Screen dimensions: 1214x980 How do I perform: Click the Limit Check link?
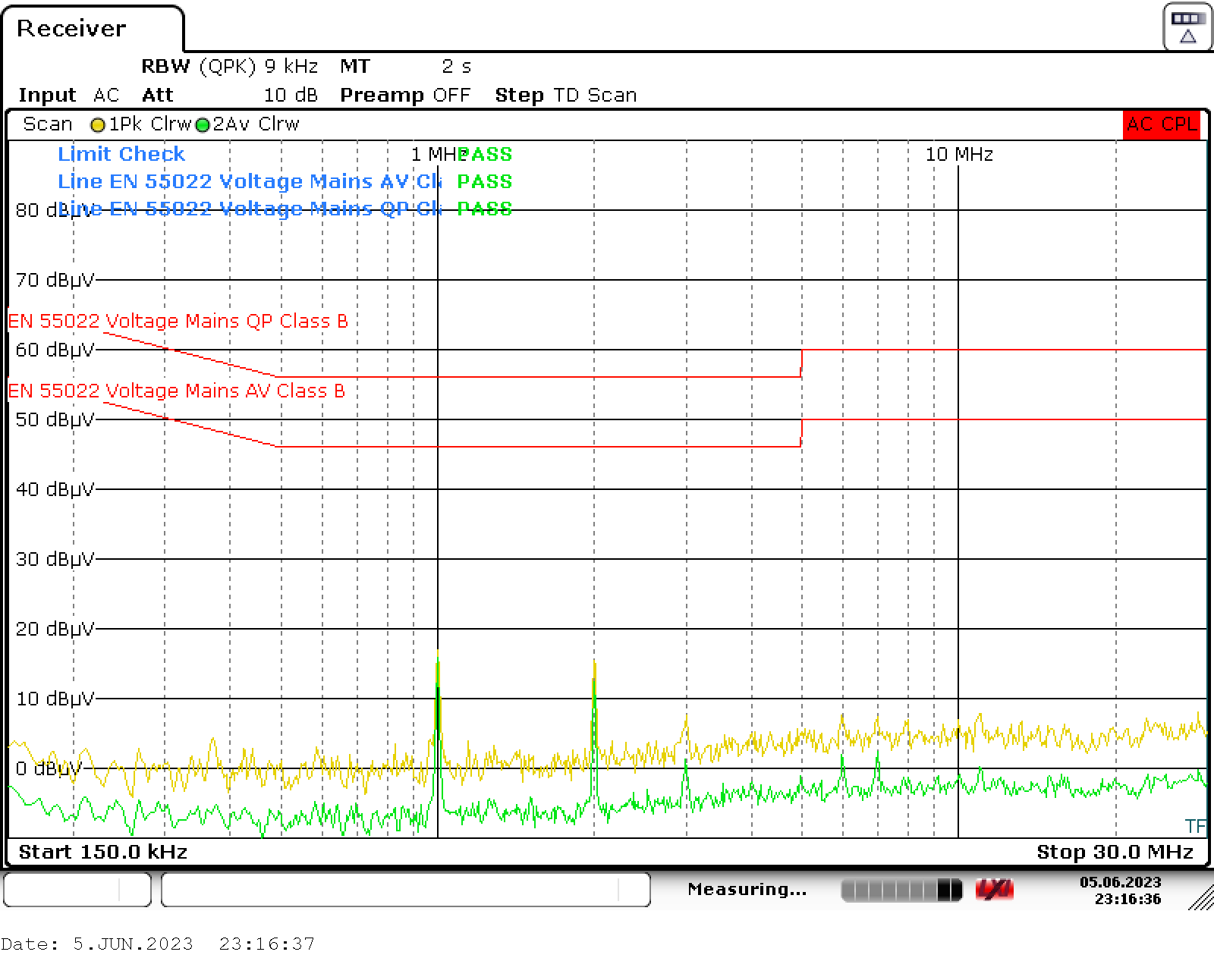pos(121,154)
